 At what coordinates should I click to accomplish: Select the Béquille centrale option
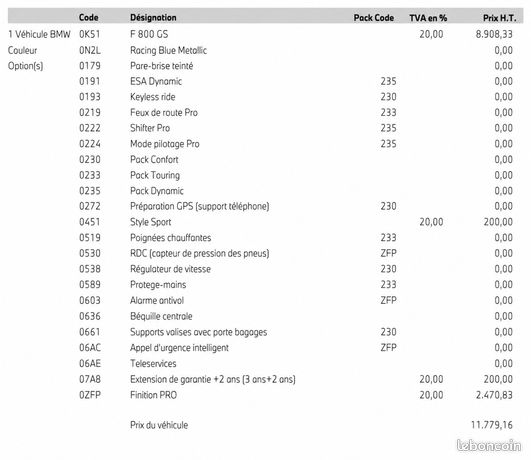tap(162, 316)
